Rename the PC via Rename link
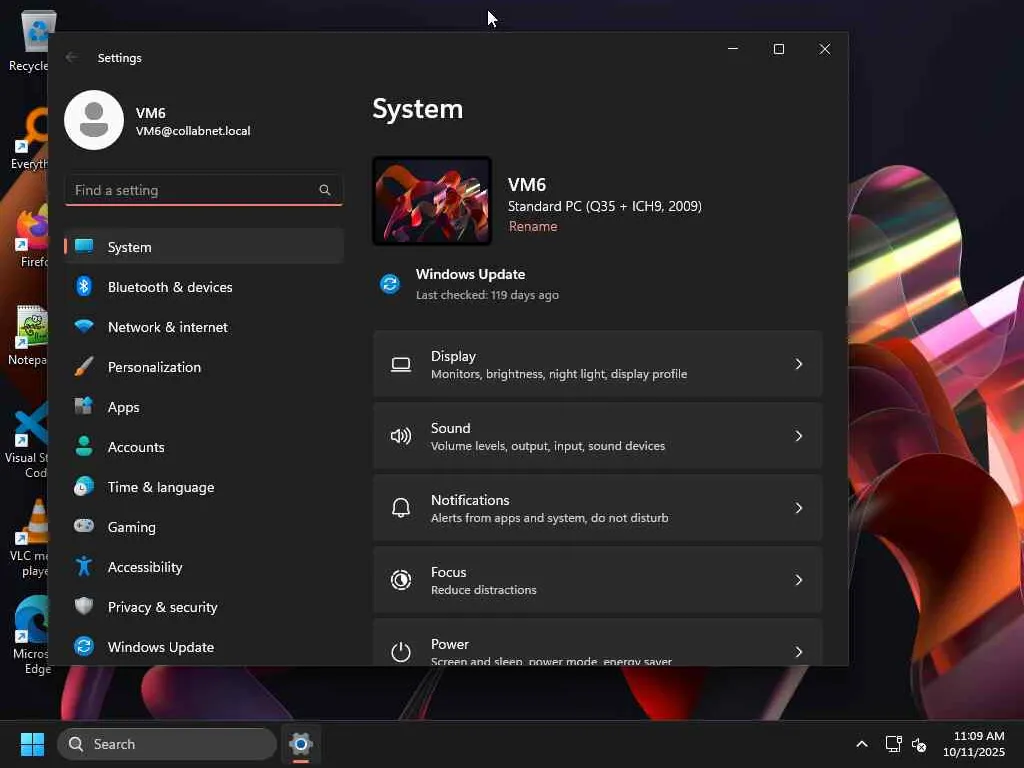Viewport: 1024px width, 768px height. pos(533,226)
